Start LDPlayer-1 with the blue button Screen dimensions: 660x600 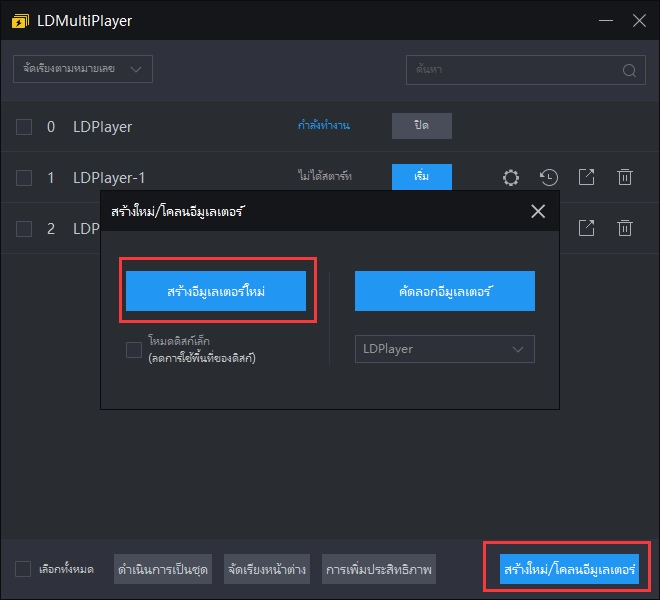(x=421, y=177)
